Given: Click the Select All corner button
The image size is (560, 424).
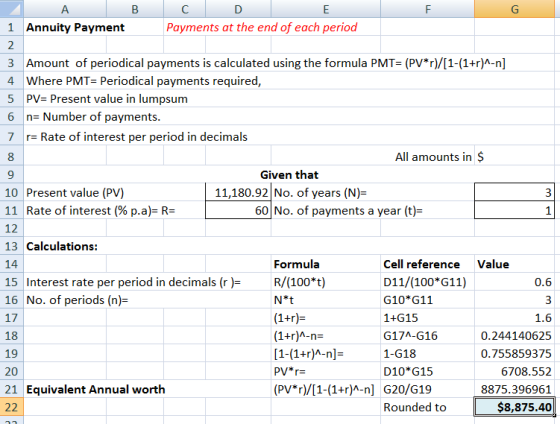Looking at the screenshot, I should [x=11, y=9].
